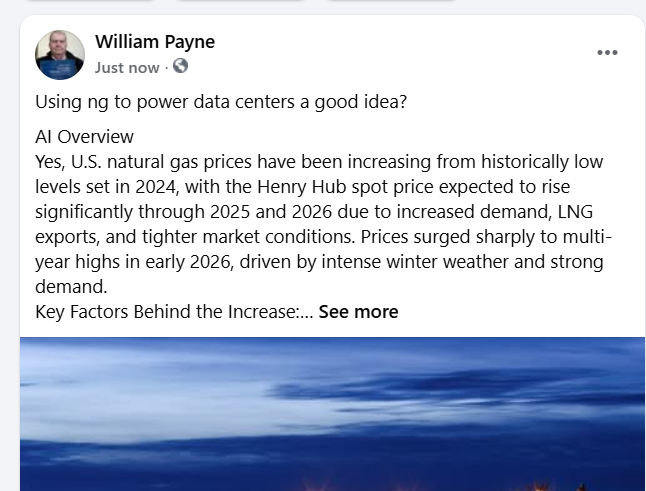Screen dimensions: 646x491
Task: Open the blue sky post photo
Action: 332,413
